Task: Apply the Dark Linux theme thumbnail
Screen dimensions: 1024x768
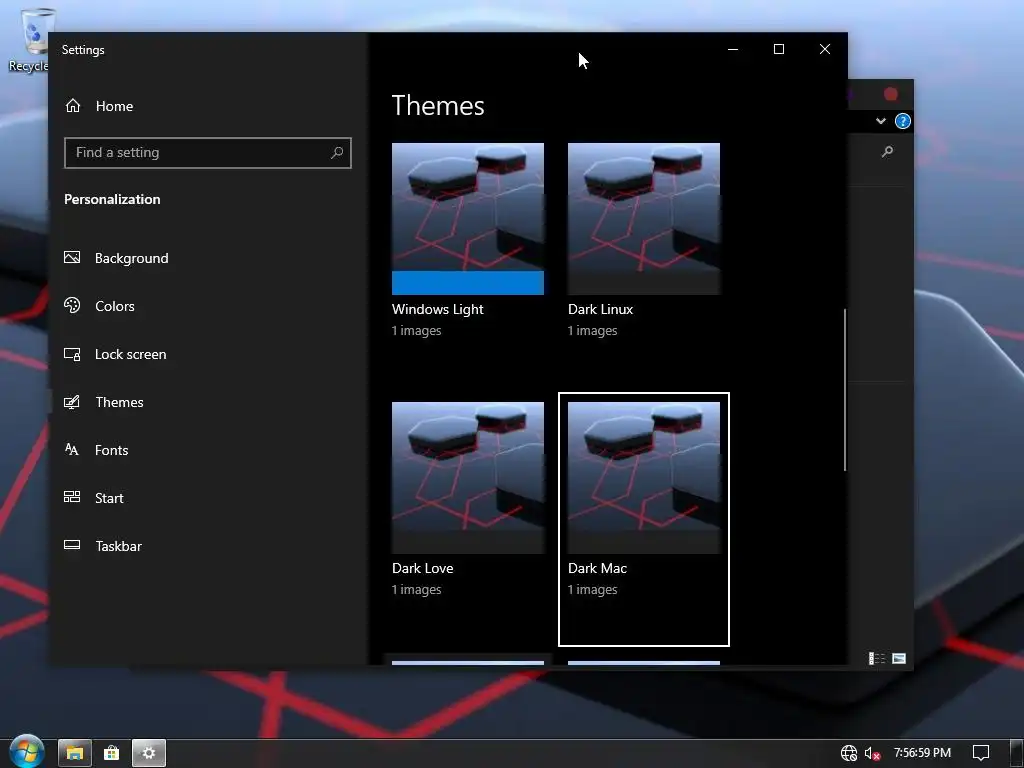Action: click(644, 219)
